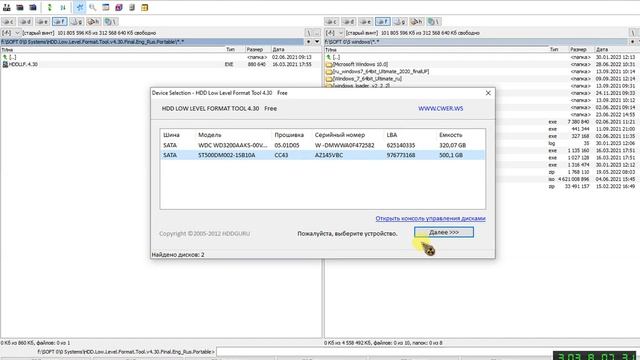Close the Device Selection dialog

488,93
